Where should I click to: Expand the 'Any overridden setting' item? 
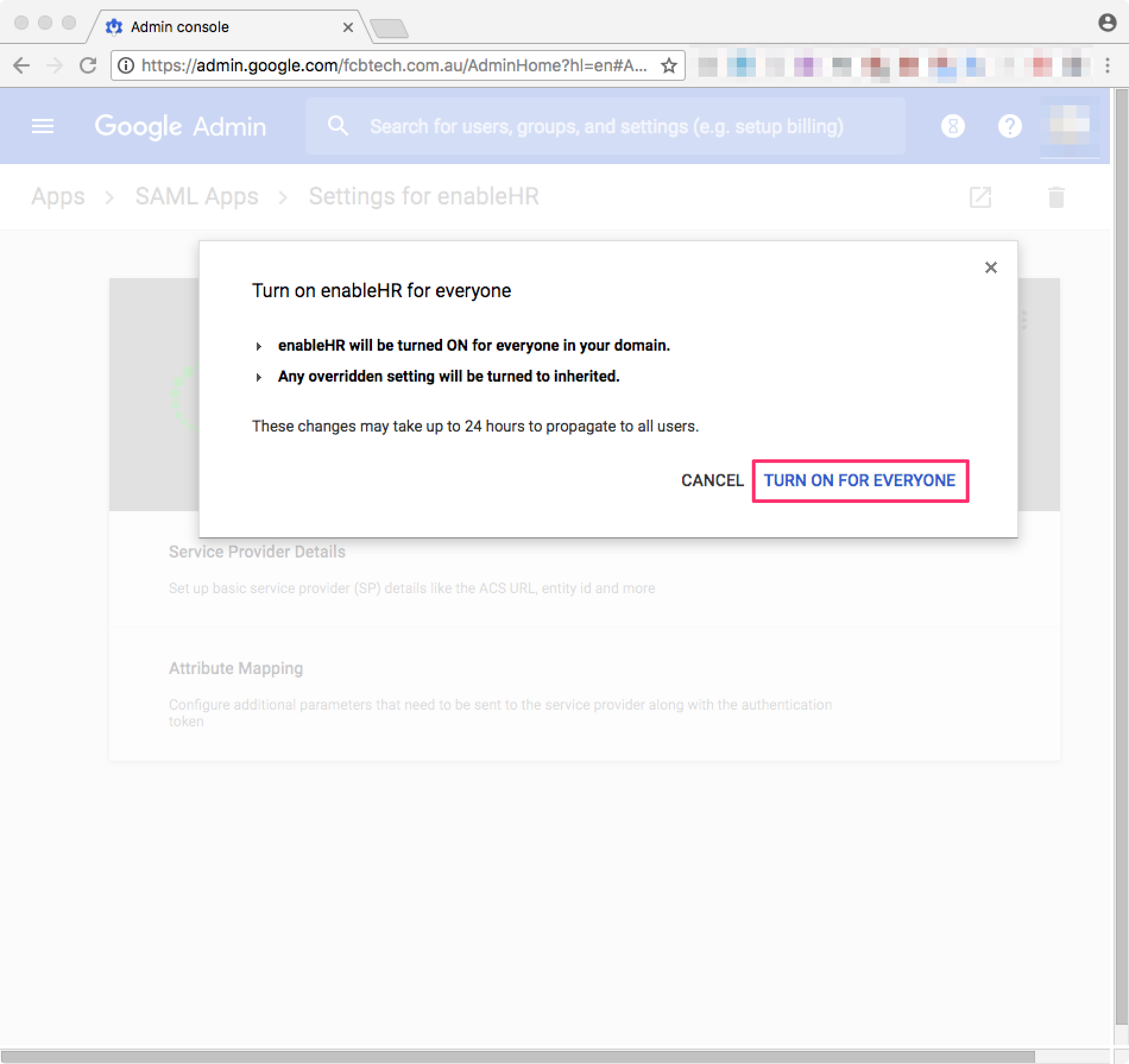pos(259,377)
